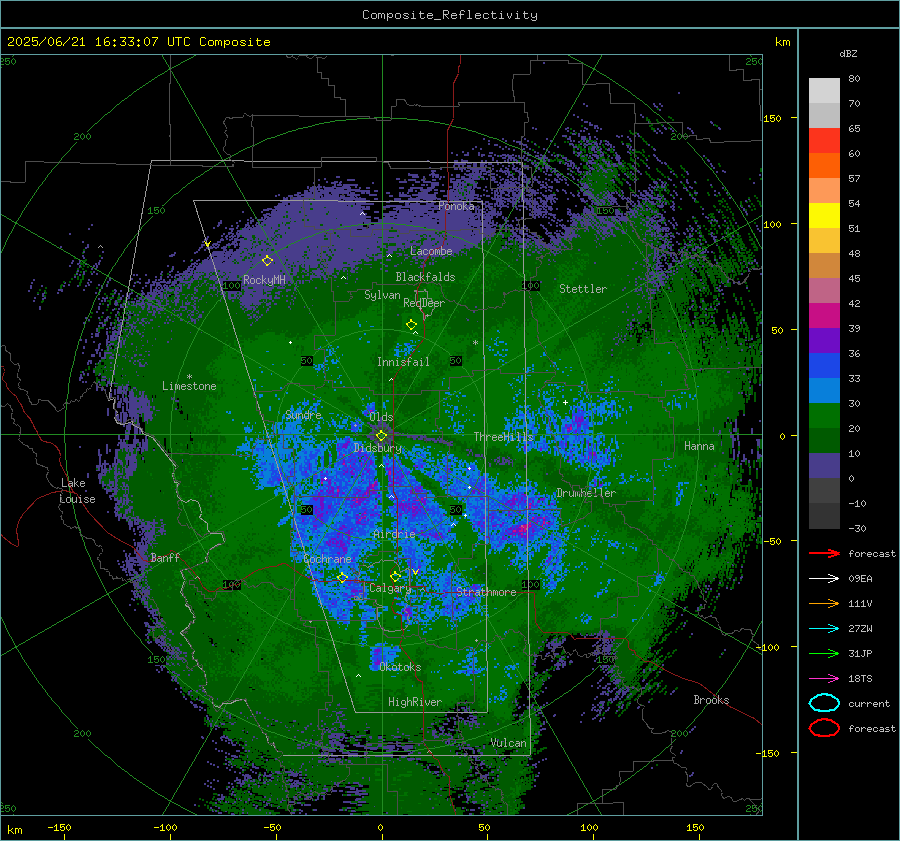Select yellow diamond marker above RockyMH
This screenshot has height=841, width=900.
point(267,261)
